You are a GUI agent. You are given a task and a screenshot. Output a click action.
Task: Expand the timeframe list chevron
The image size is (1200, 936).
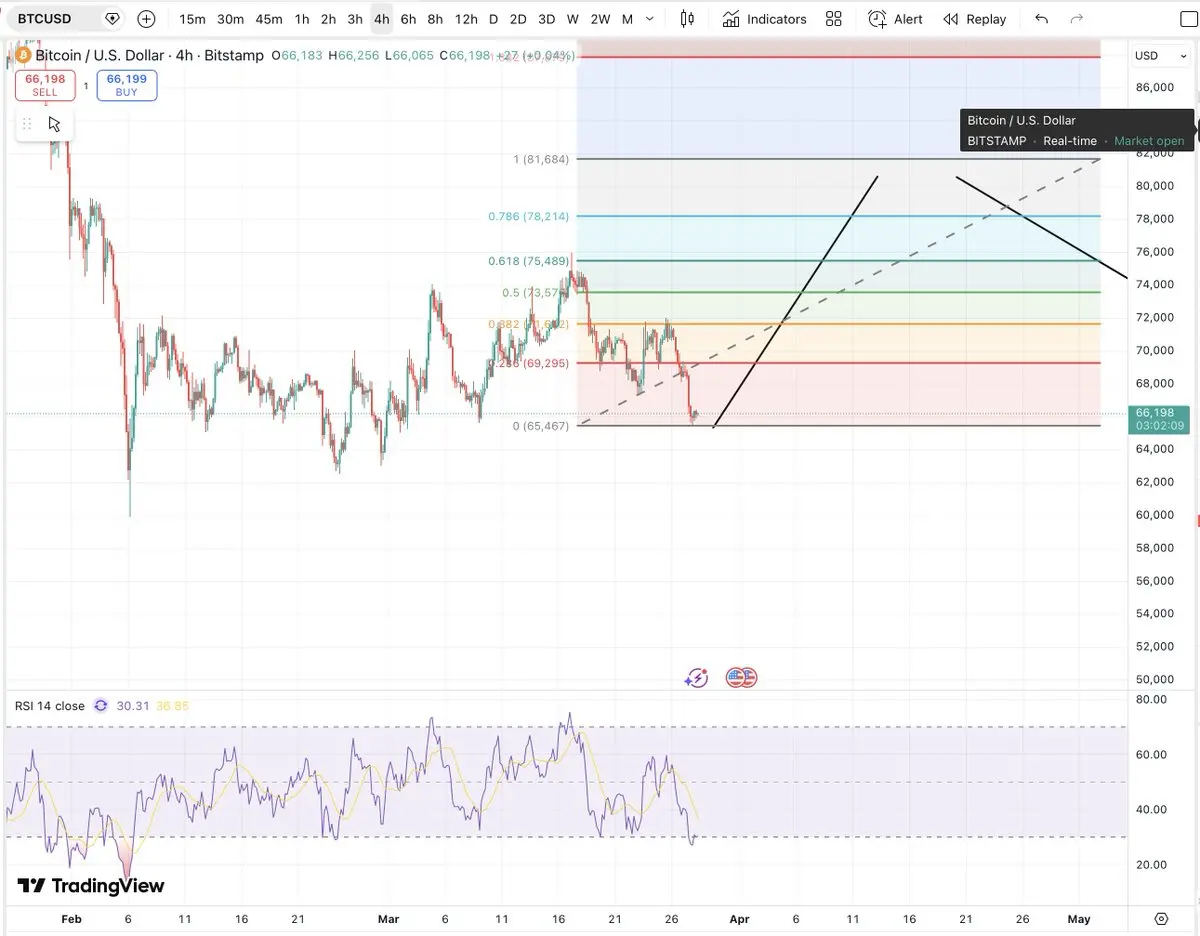(x=651, y=19)
